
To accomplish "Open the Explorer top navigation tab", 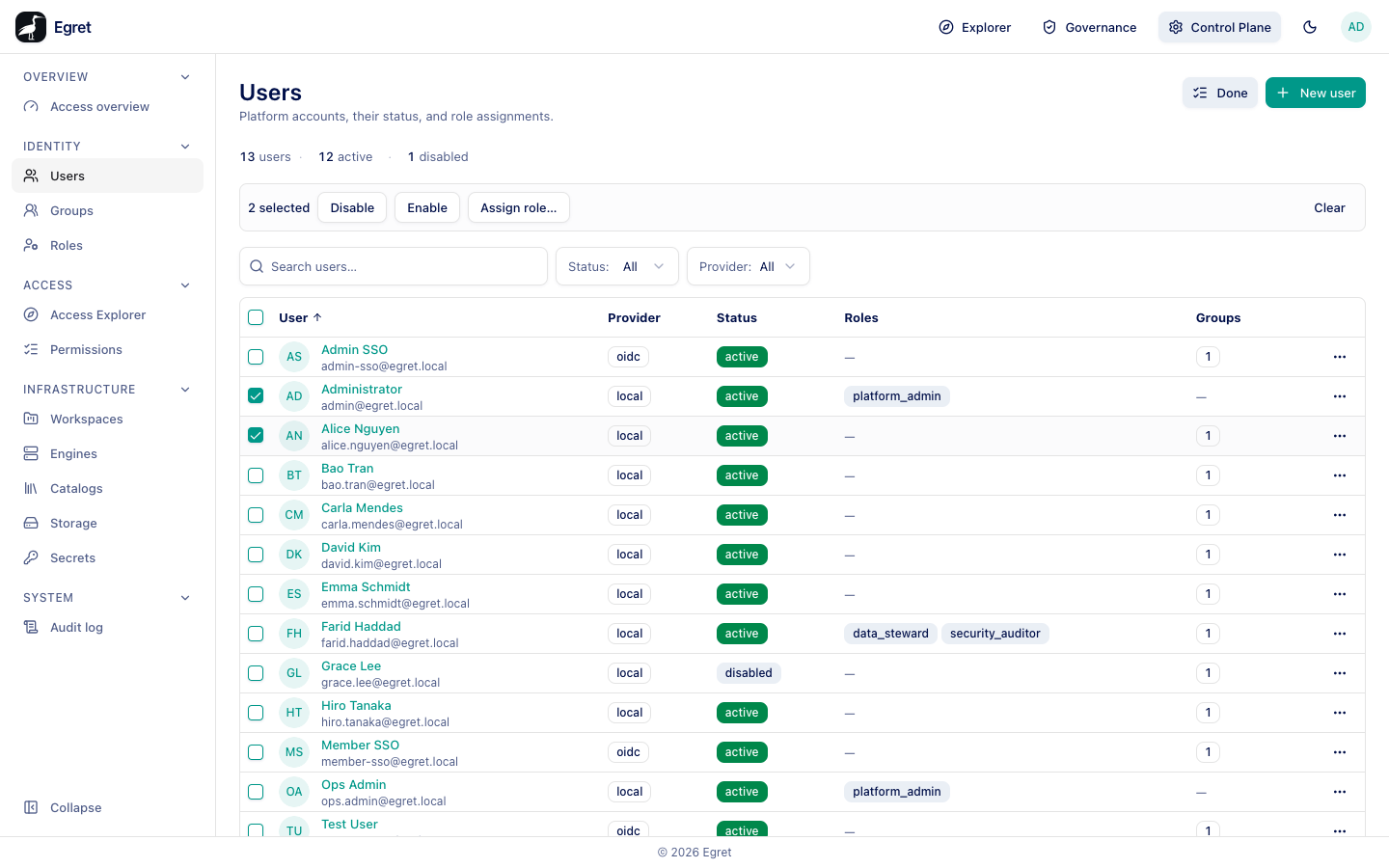I will (x=975, y=27).
